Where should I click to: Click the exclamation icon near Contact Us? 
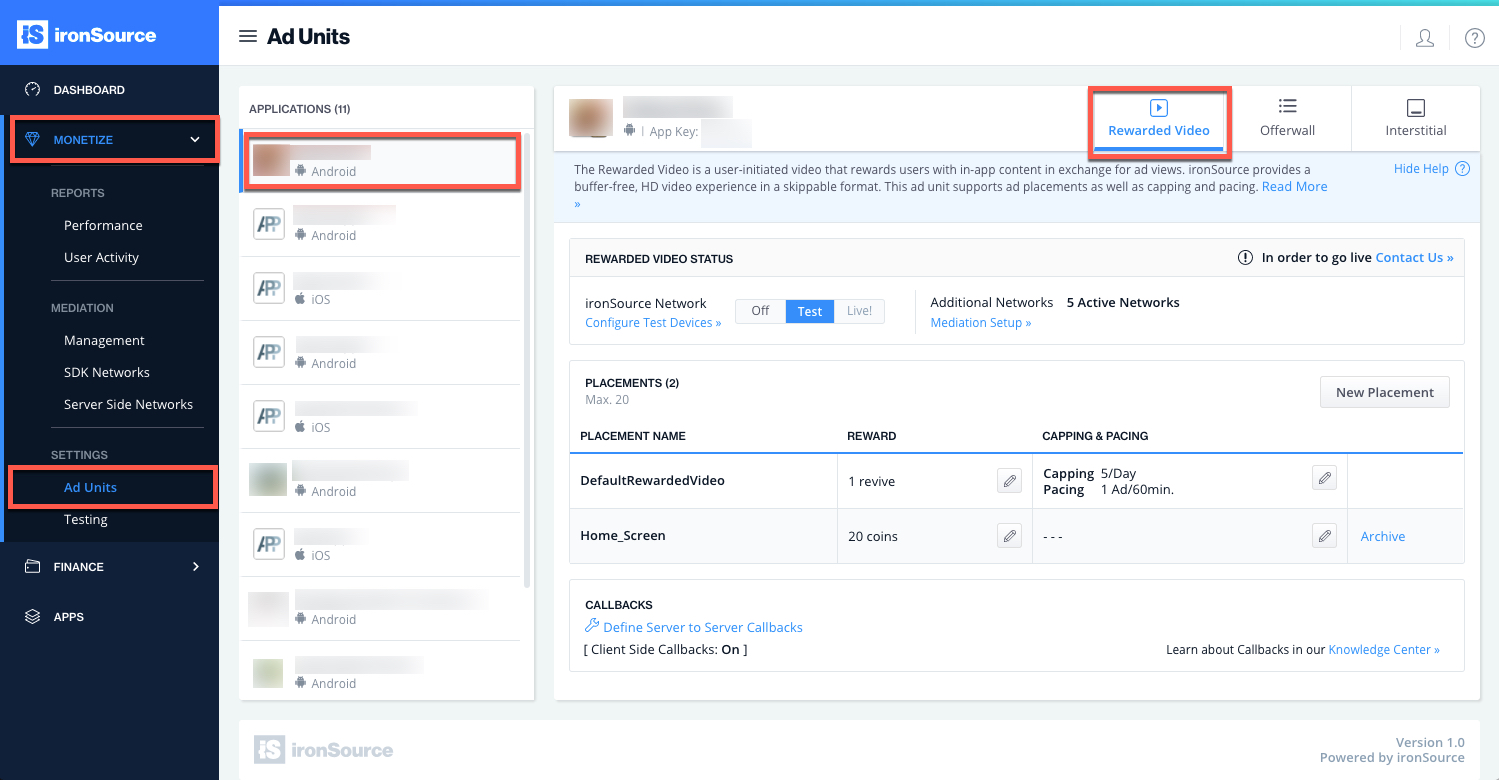[x=1245, y=257]
